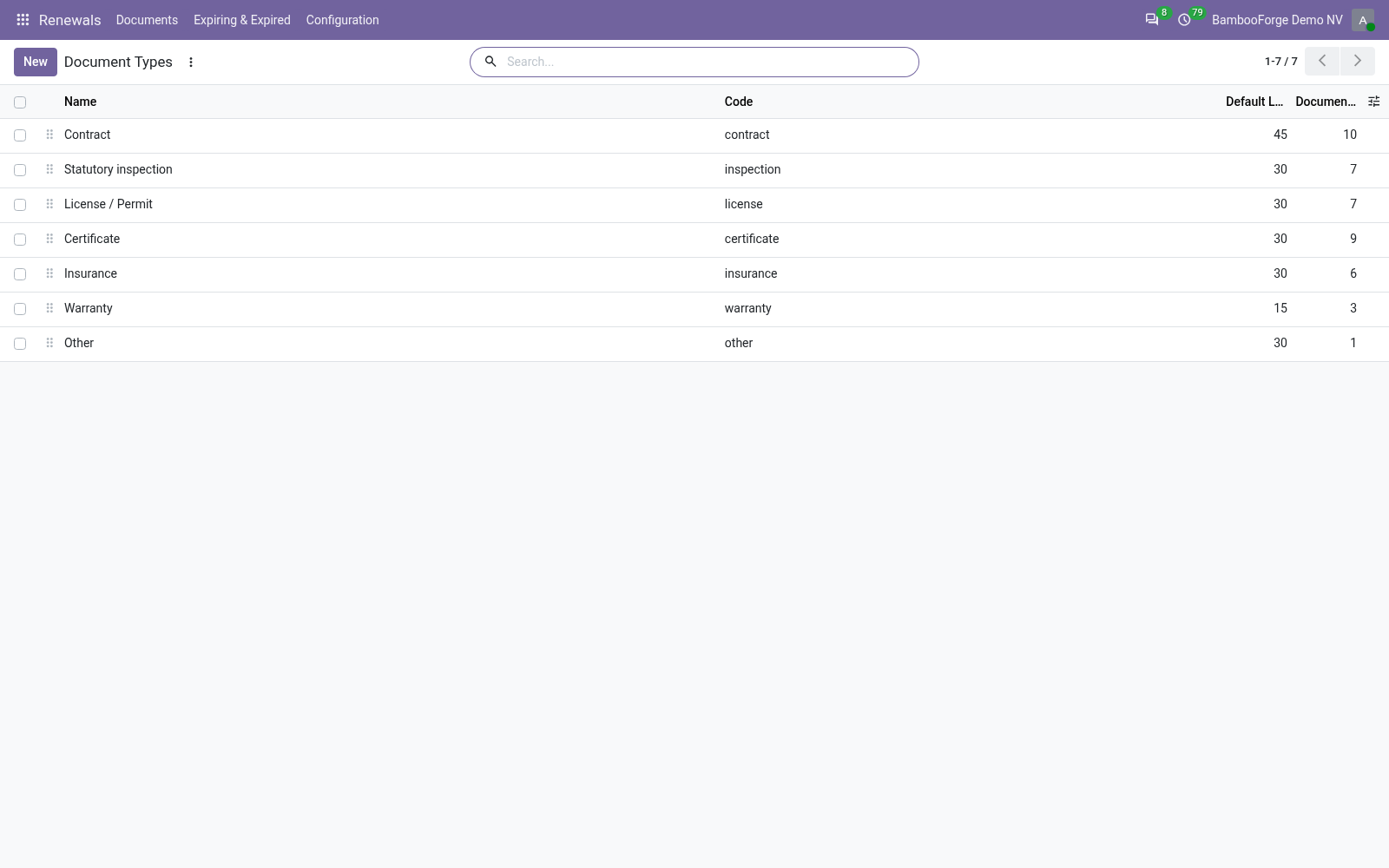The width and height of the screenshot is (1389, 868).
Task: Grab the drag handle of Statutory inspection row
Action: (x=49, y=169)
